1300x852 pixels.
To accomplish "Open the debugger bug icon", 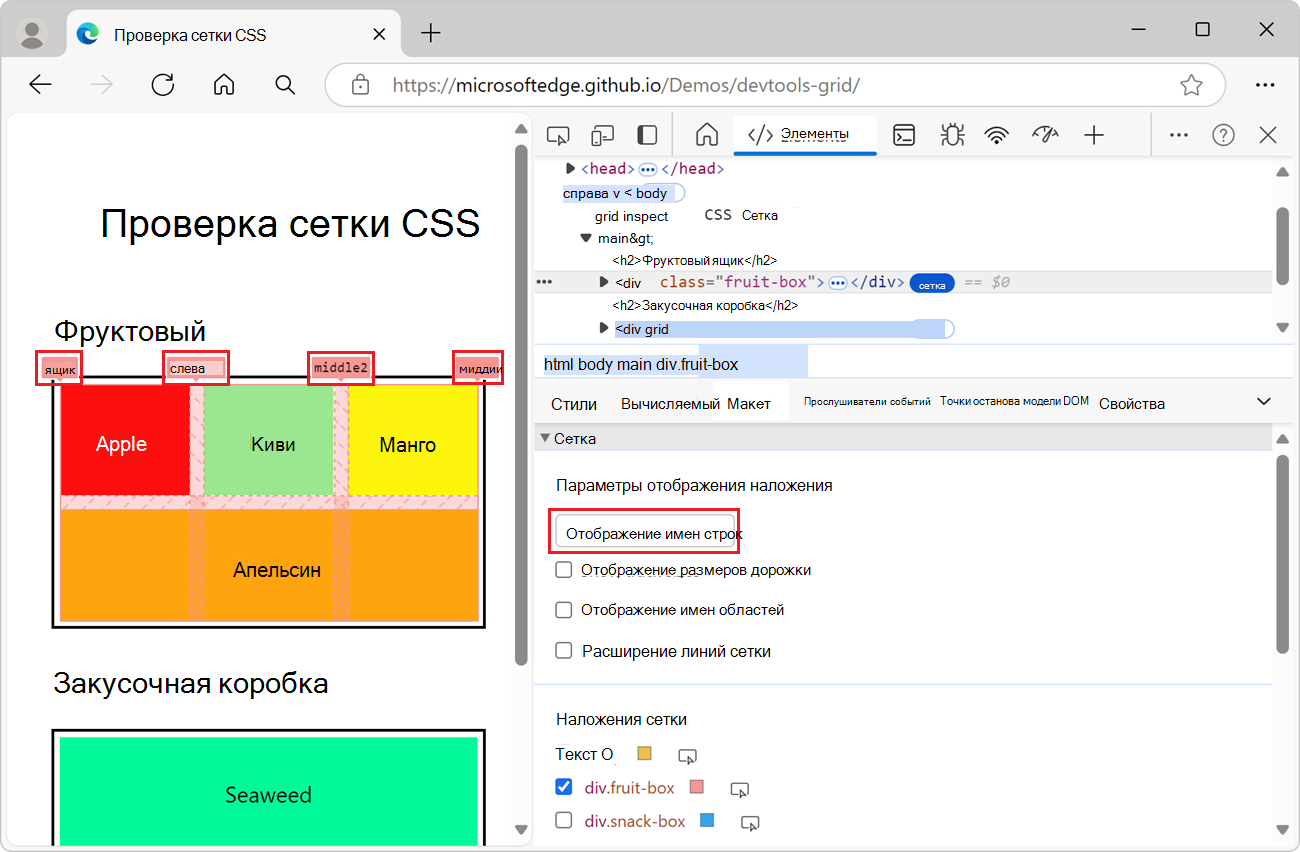I will click(x=951, y=134).
